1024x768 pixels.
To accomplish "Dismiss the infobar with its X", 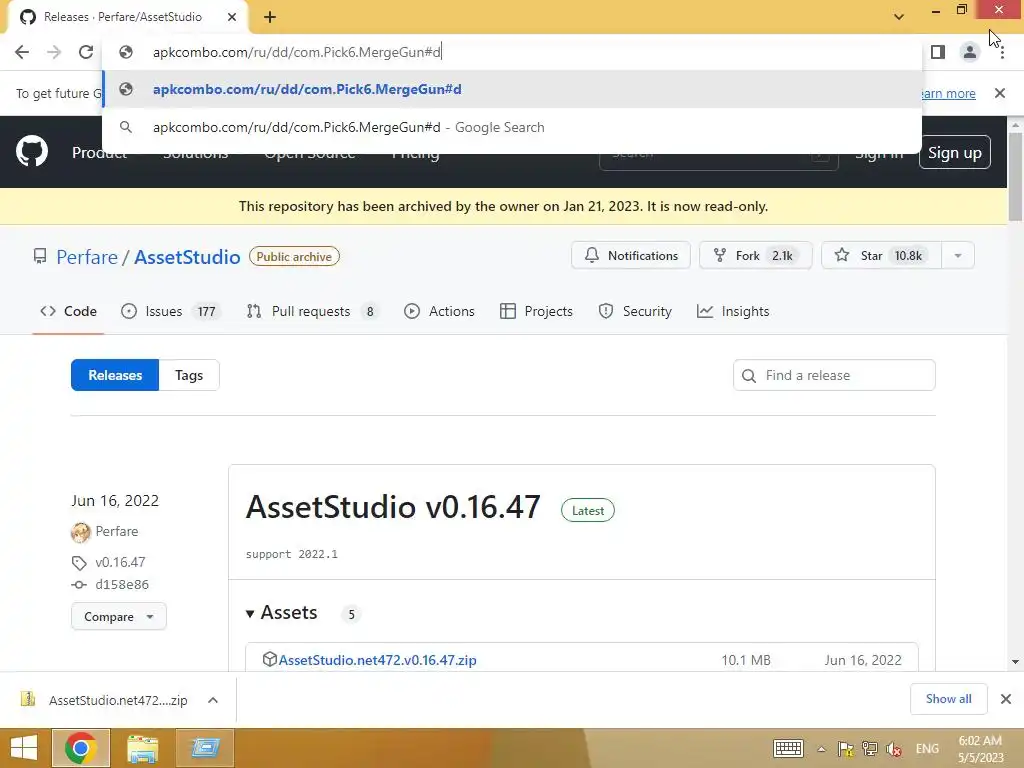I will point(1000,93).
